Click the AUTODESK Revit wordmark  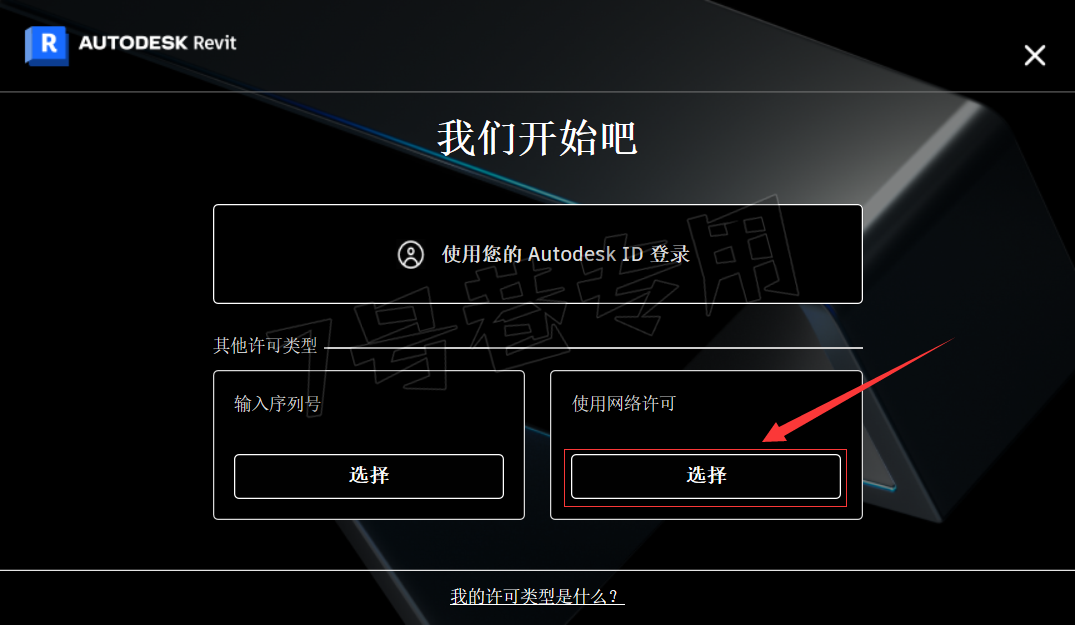[158, 42]
